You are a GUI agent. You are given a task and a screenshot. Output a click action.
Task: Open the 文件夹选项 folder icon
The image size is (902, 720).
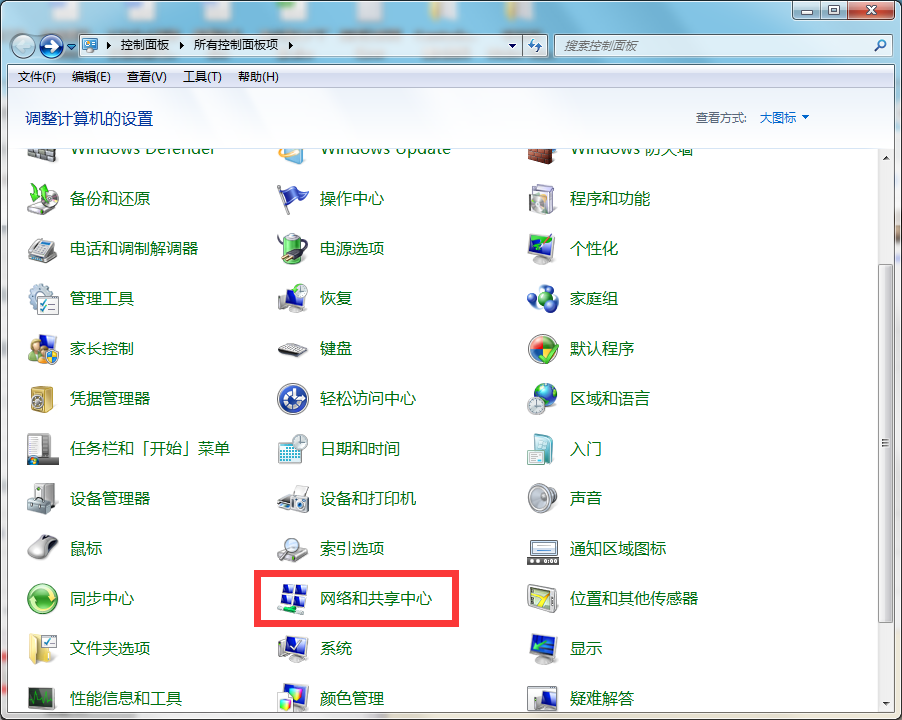coord(43,649)
